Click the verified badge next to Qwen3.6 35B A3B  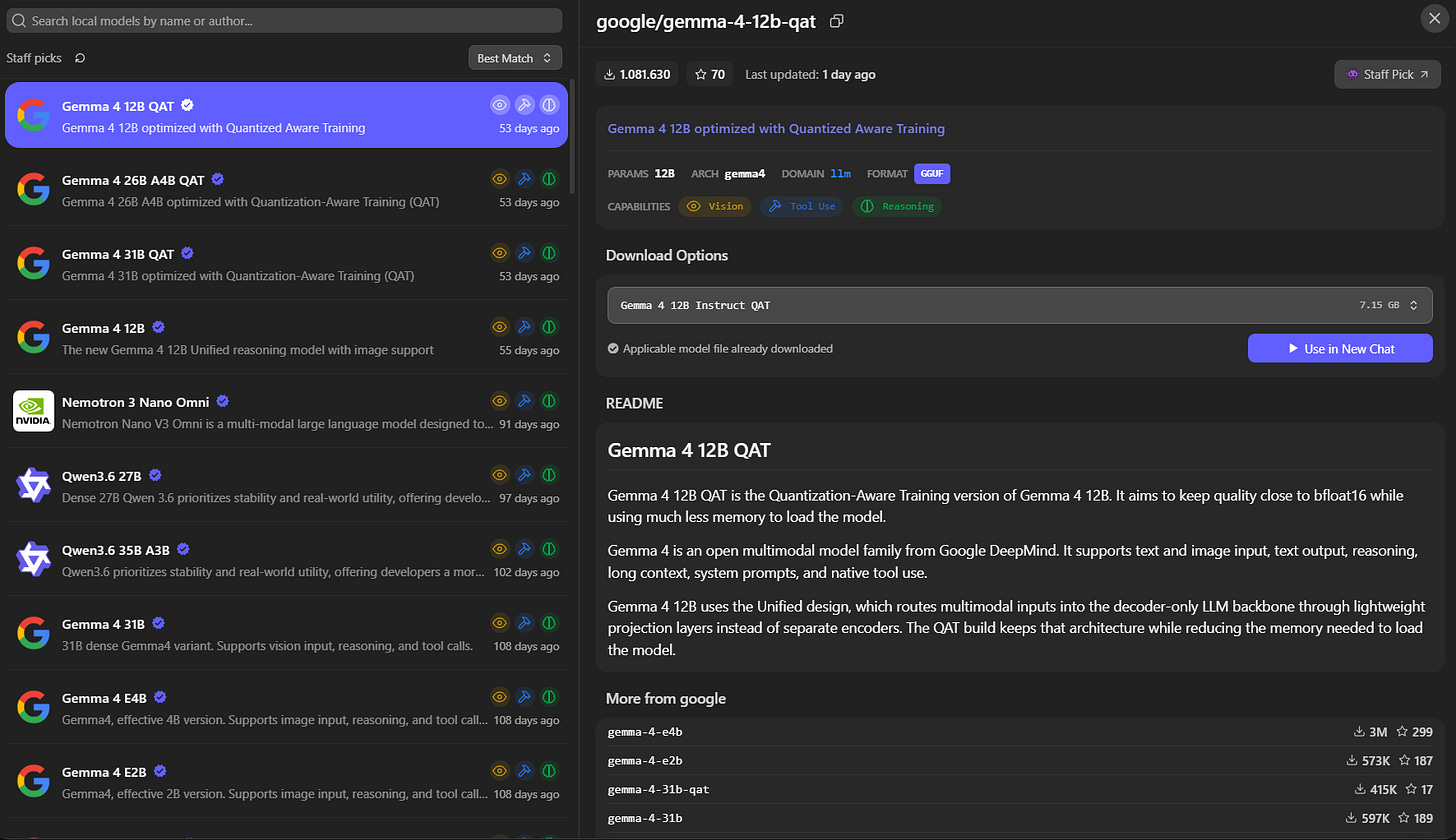coord(184,549)
